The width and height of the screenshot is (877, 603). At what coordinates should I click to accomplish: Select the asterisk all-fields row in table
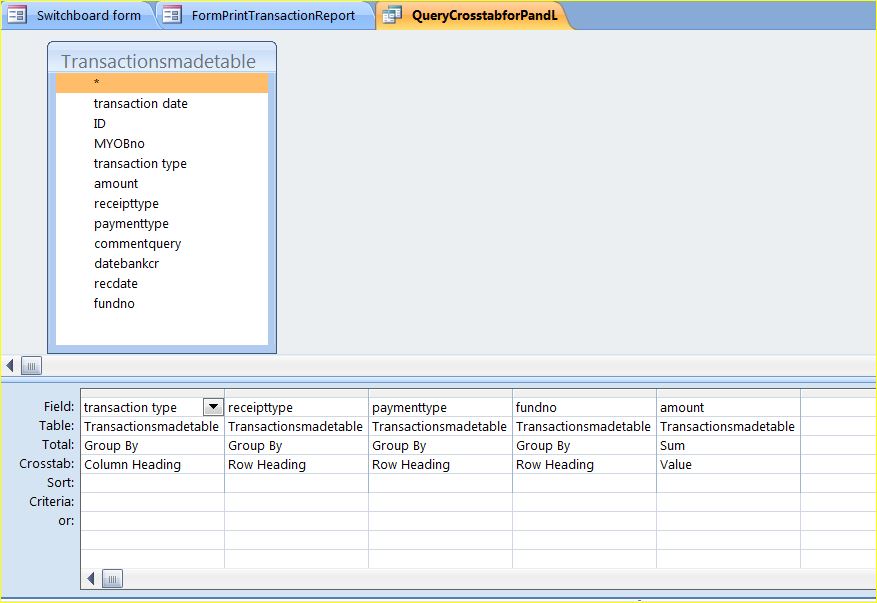[162, 83]
